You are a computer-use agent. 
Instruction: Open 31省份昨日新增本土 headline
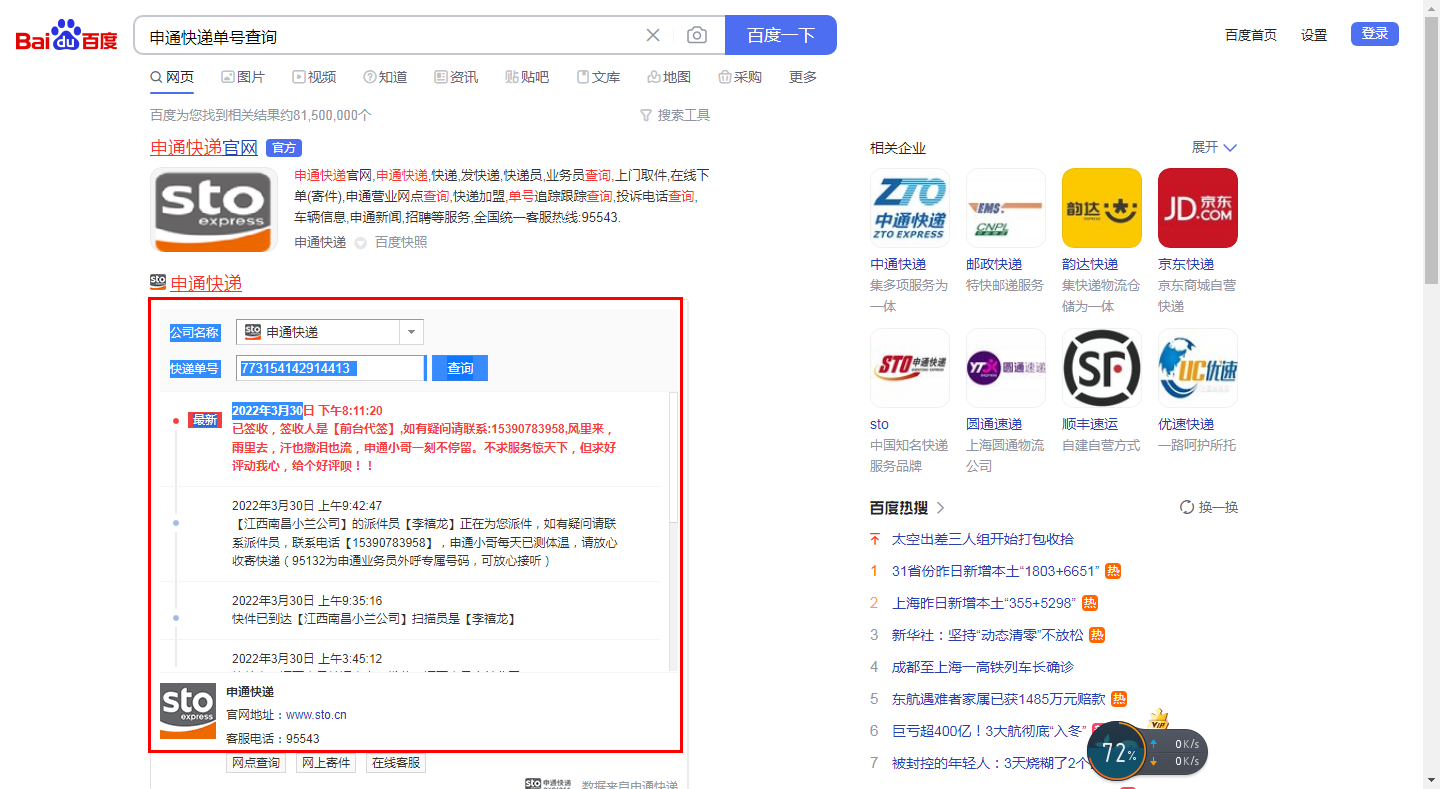click(x=995, y=571)
